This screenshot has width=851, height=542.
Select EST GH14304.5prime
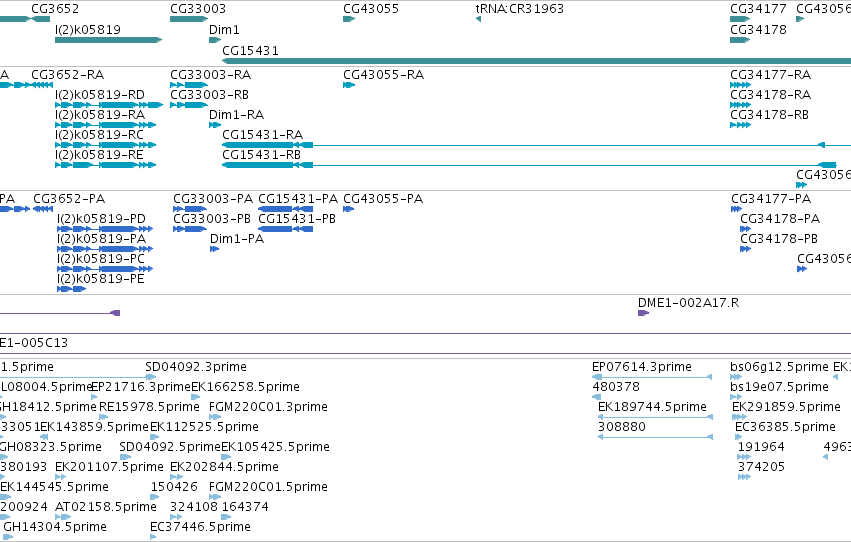coord(8,538)
